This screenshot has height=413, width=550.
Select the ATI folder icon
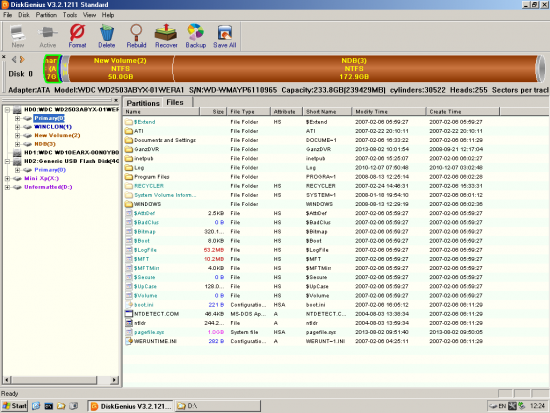pyautogui.click(x=129, y=131)
